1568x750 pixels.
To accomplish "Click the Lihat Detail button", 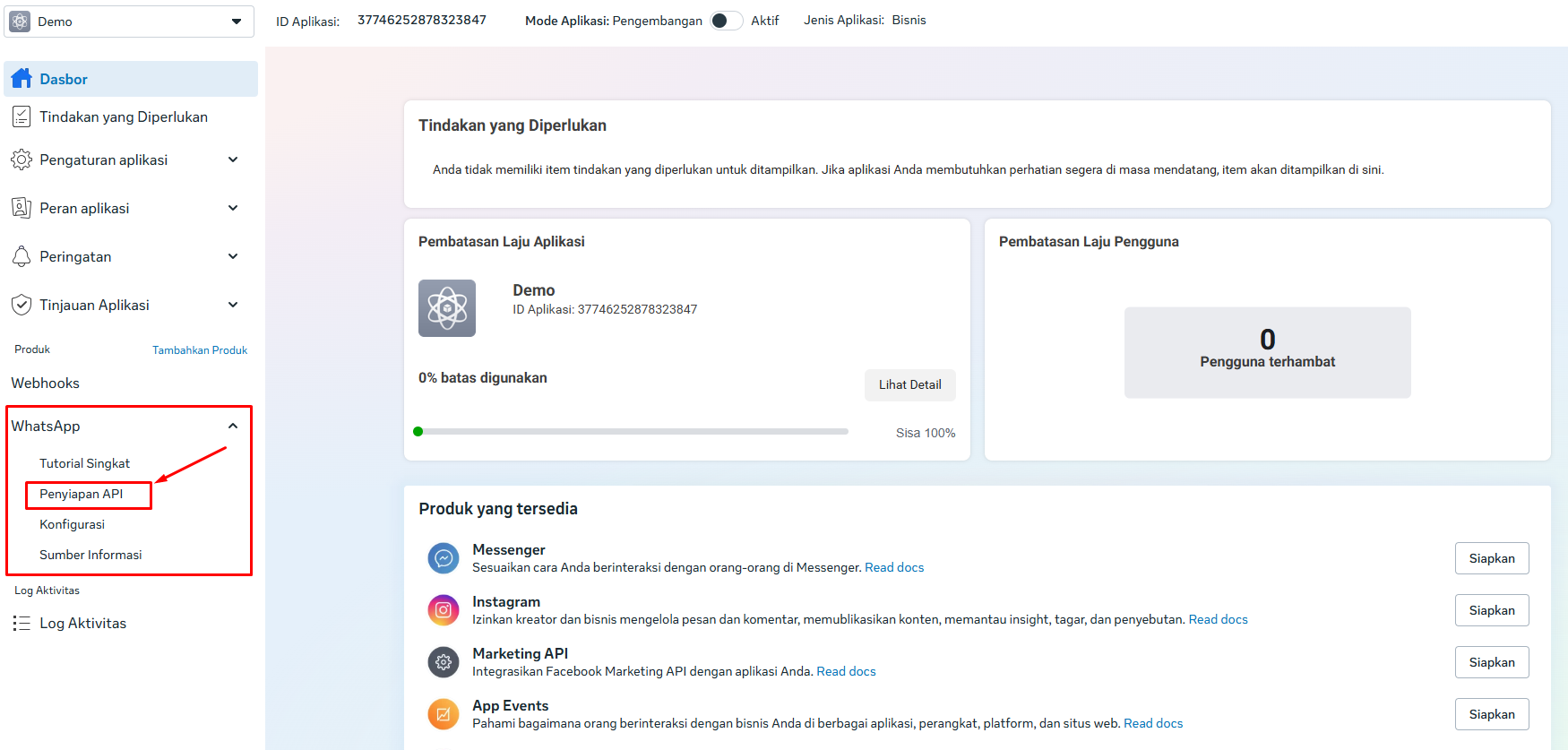I will (x=909, y=384).
